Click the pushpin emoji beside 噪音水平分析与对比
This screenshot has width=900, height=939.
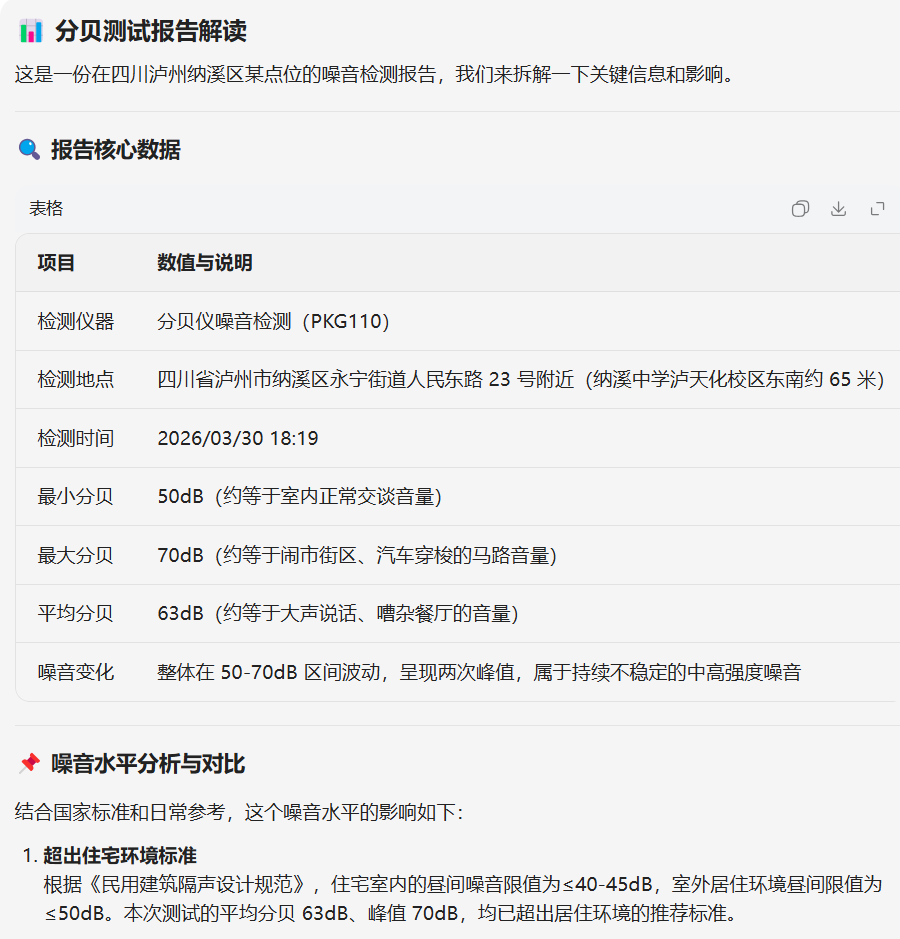[30, 764]
